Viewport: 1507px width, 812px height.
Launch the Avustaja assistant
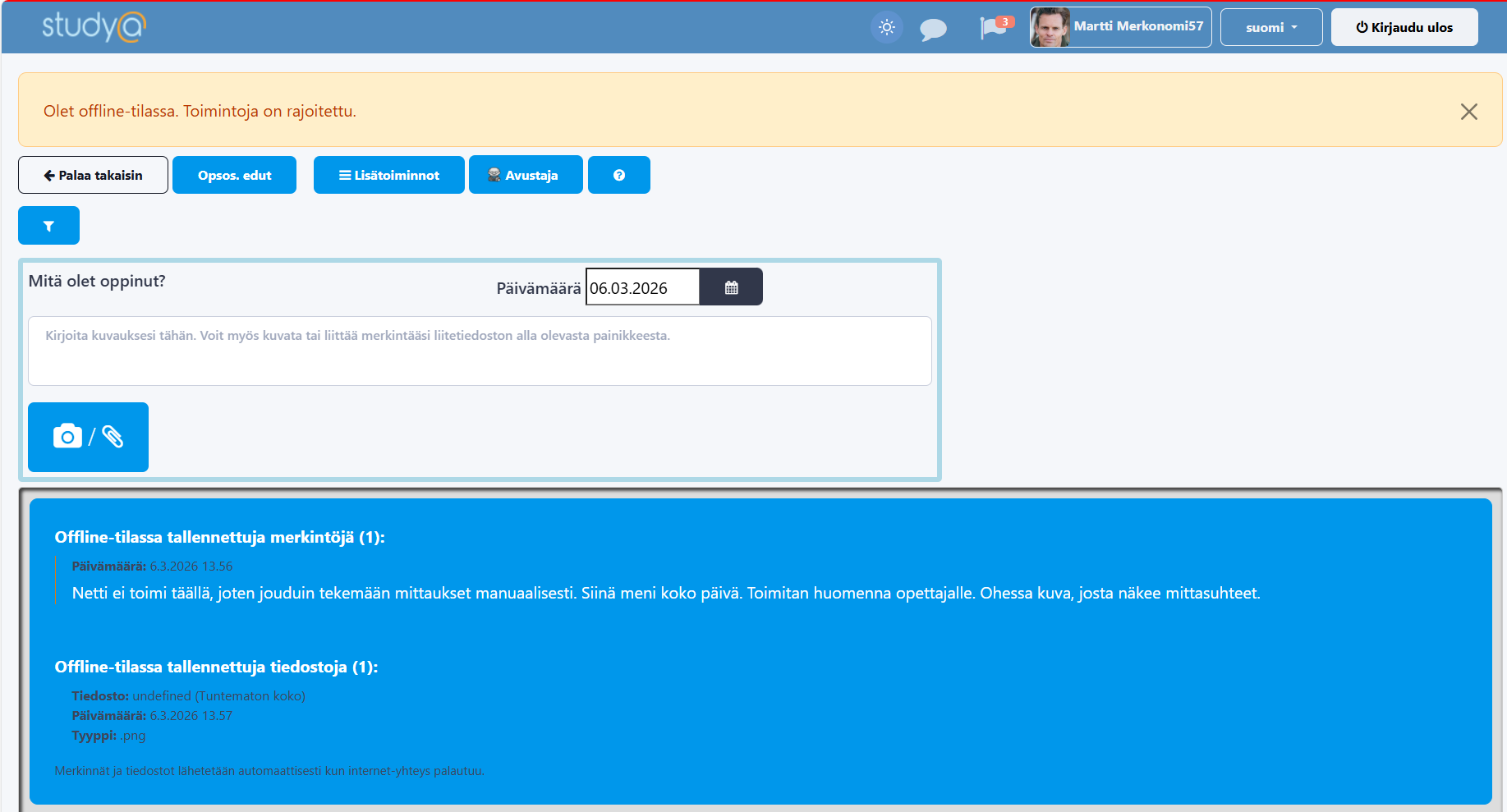(x=525, y=175)
